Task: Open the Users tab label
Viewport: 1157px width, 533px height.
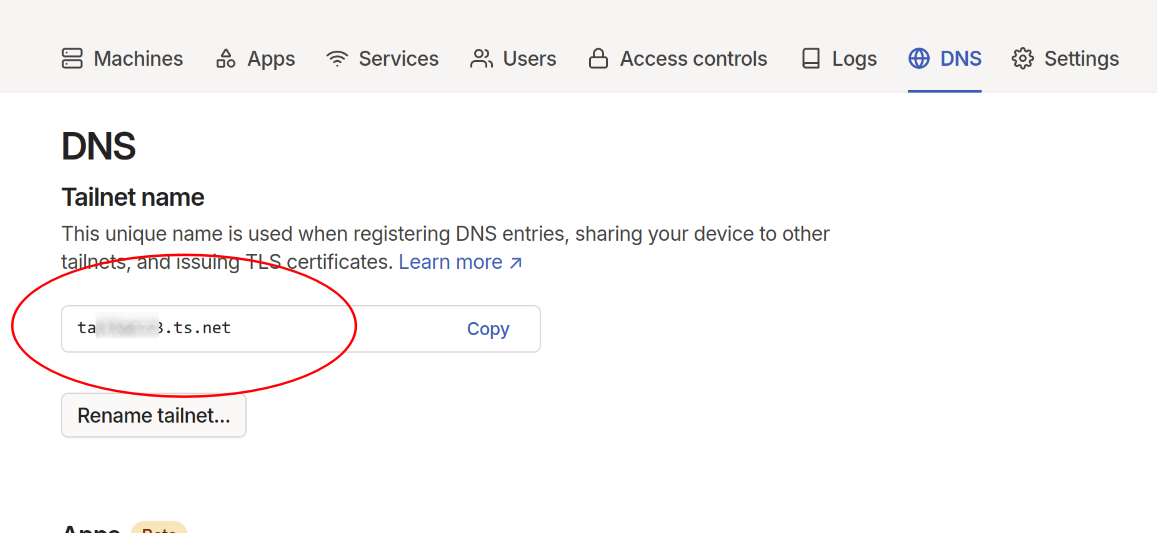Action: click(x=529, y=59)
